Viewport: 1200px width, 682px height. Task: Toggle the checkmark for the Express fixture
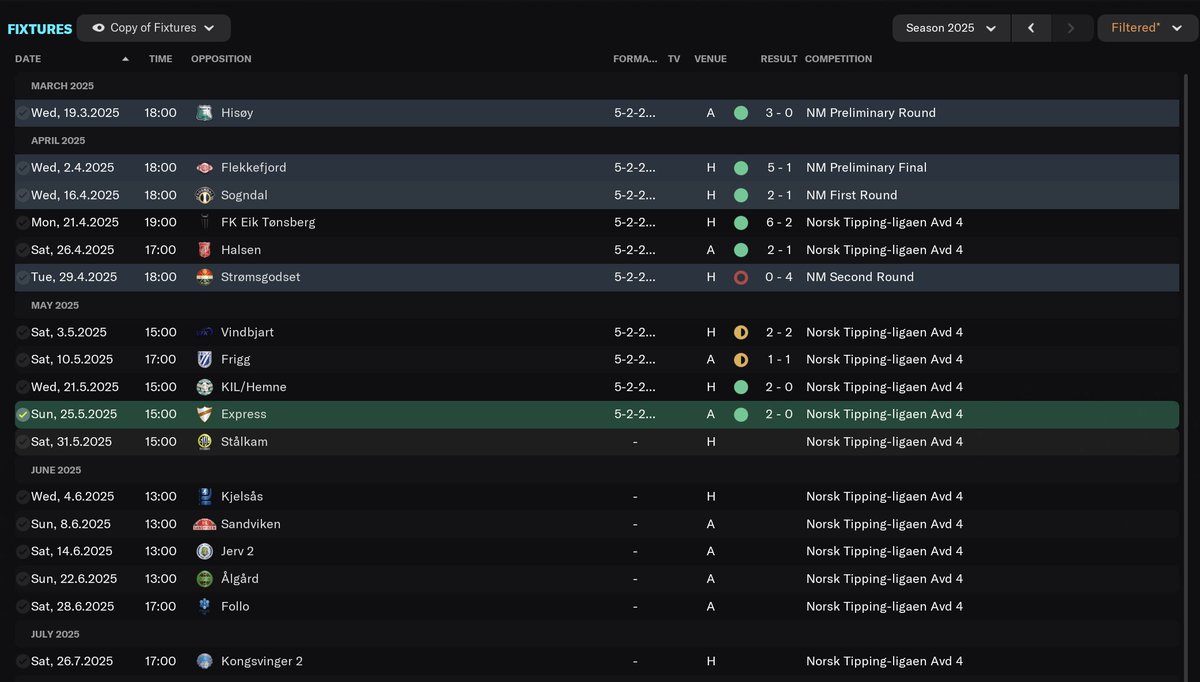click(22, 414)
